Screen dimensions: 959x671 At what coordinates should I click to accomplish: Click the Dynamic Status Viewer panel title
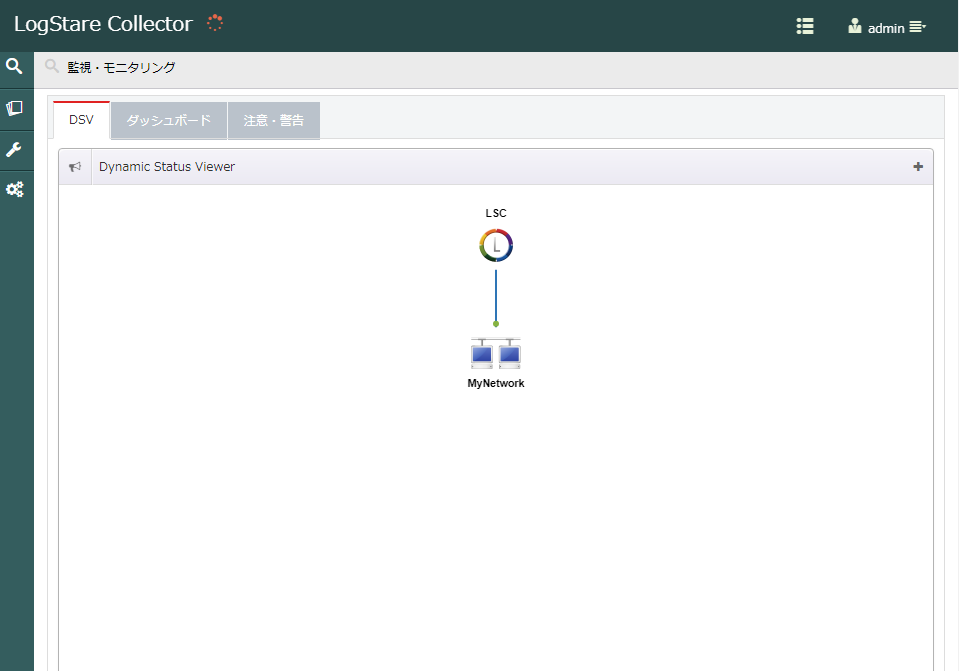167,166
